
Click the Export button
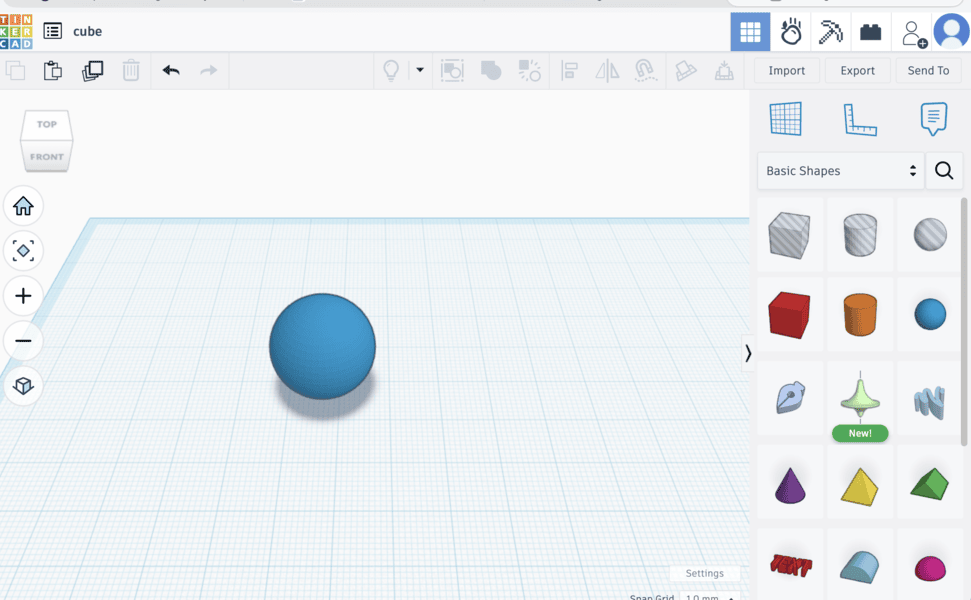[x=857, y=70]
